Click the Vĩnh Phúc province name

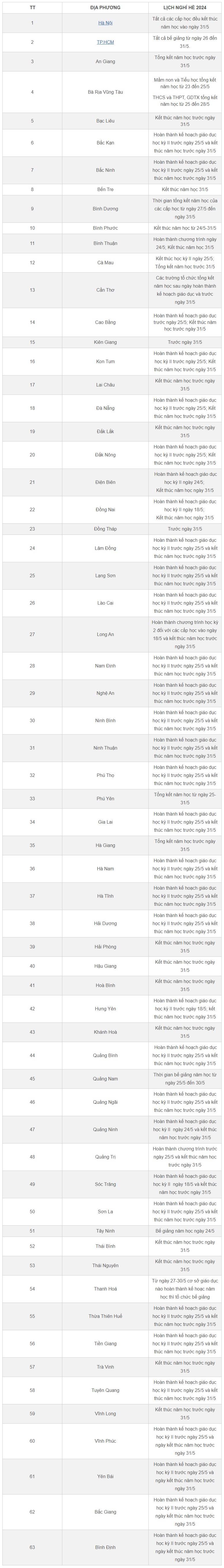[105, 1441]
